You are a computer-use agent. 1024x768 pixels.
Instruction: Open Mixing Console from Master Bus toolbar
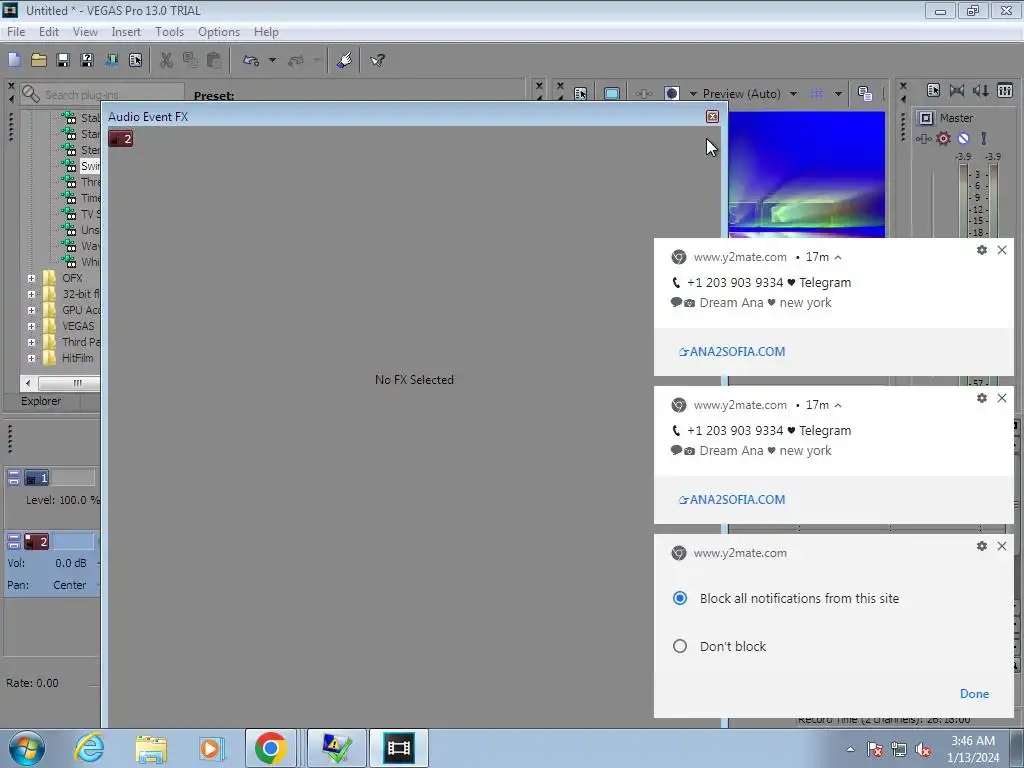pos(1004,90)
